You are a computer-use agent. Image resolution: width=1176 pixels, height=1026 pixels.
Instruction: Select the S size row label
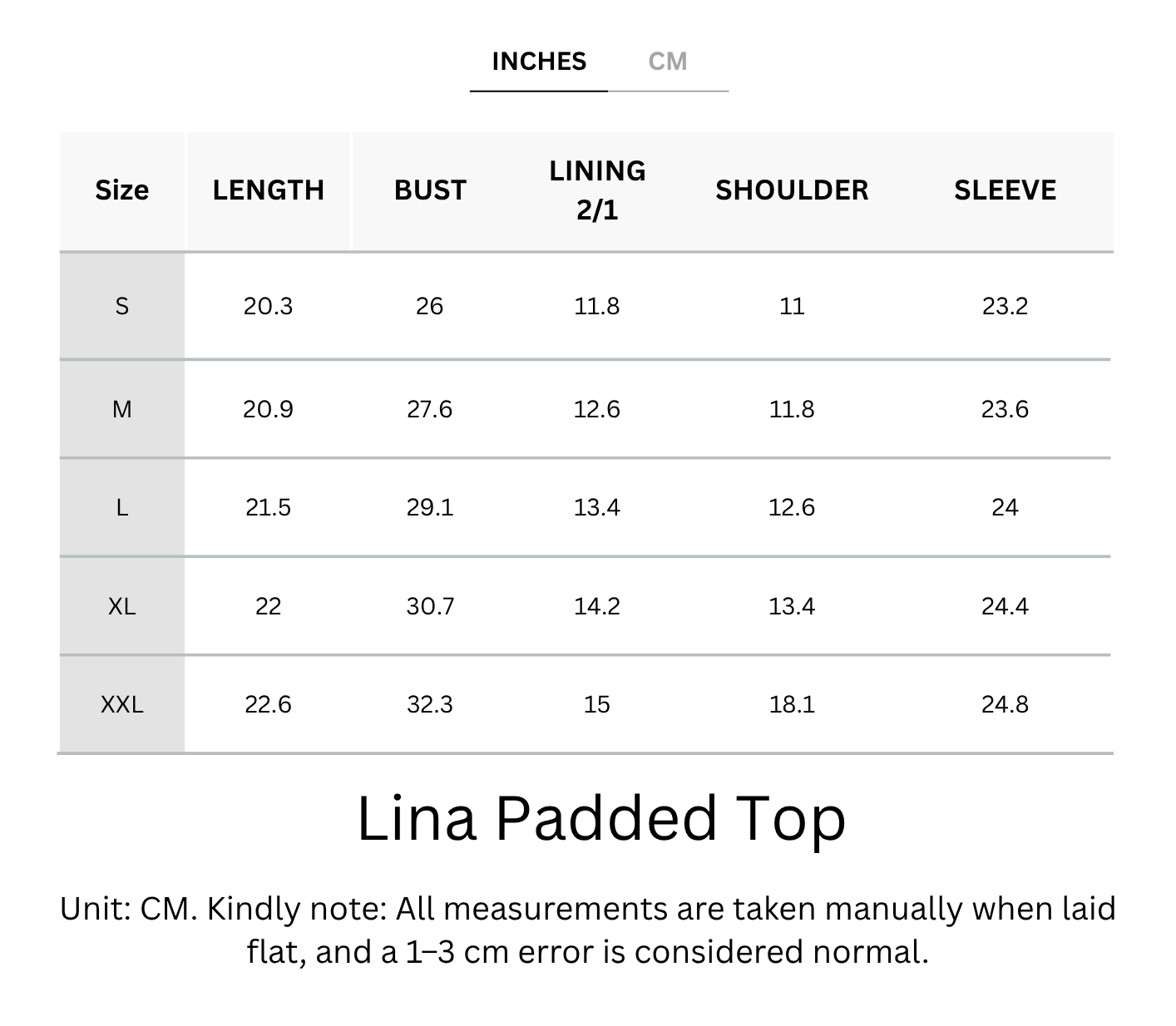click(121, 307)
